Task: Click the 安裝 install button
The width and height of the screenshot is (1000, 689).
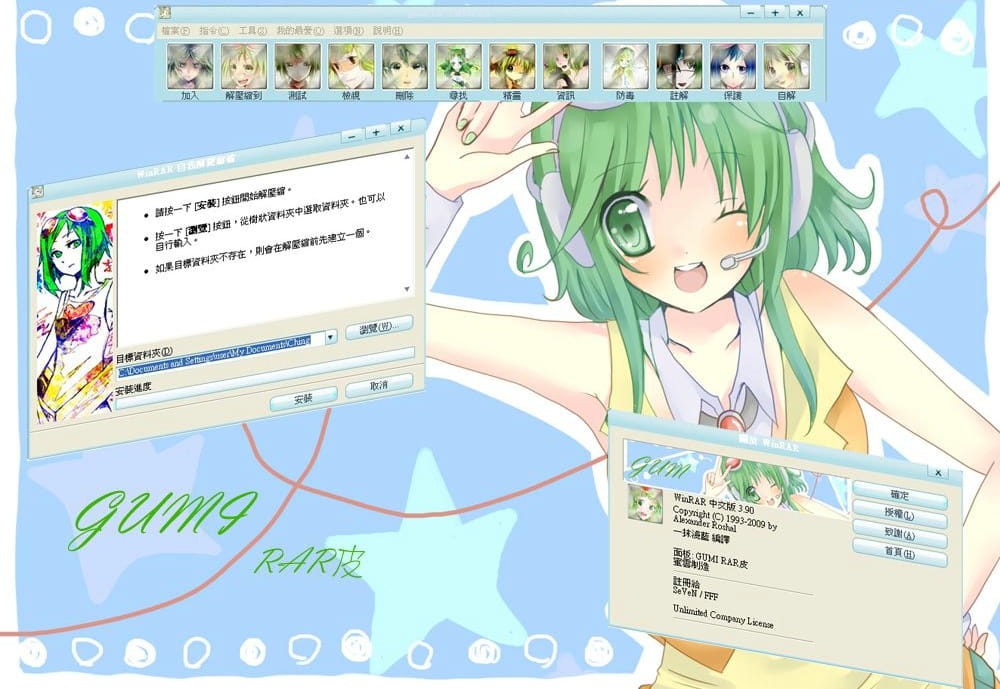Action: click(304, 399)
